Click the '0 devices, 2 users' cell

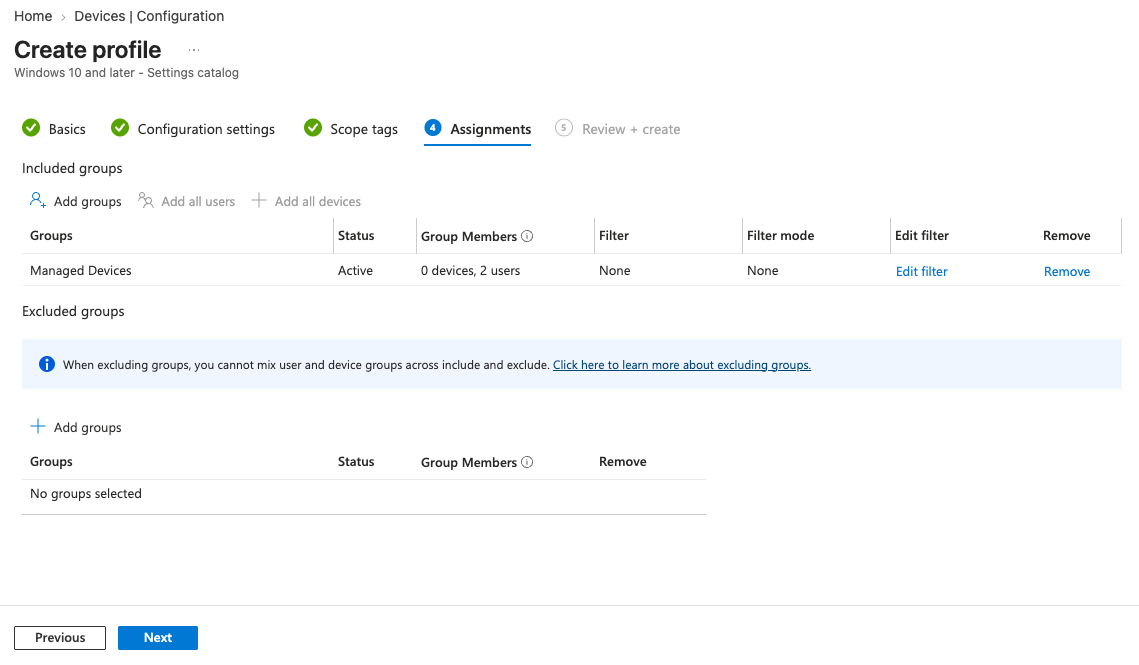click(471, 270)
